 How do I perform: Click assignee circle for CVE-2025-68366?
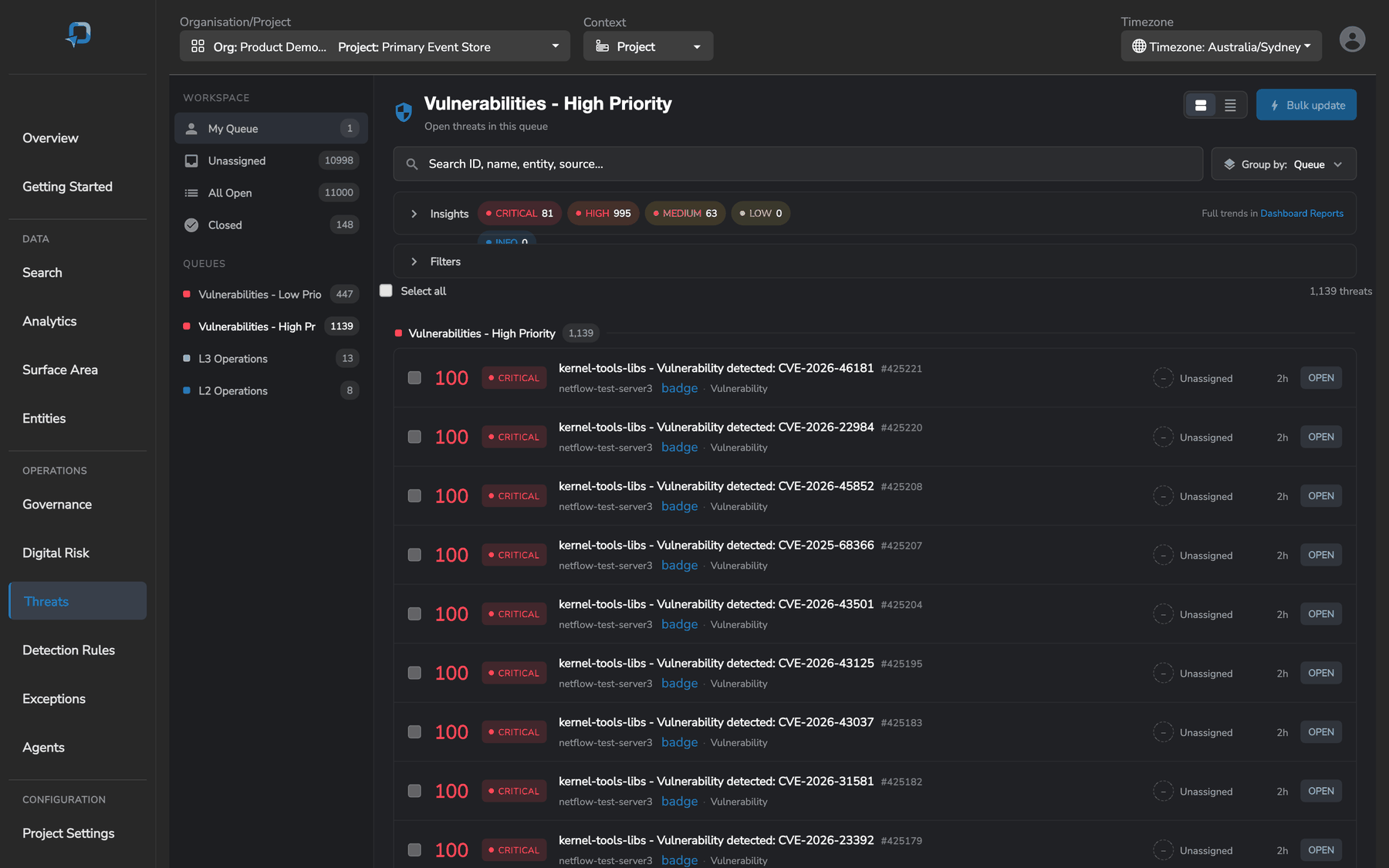pyautogui.click(x=1163, y=555)
